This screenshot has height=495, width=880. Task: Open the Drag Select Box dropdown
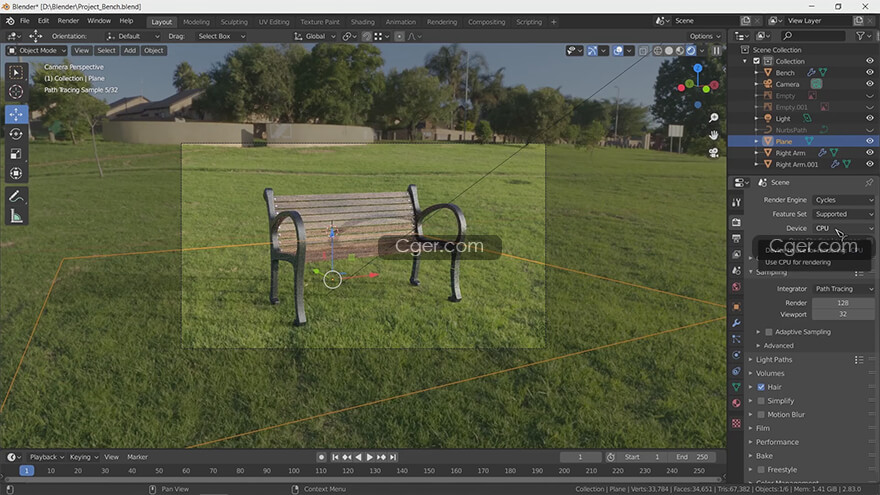pyautogui.click(x=221, y=36)
